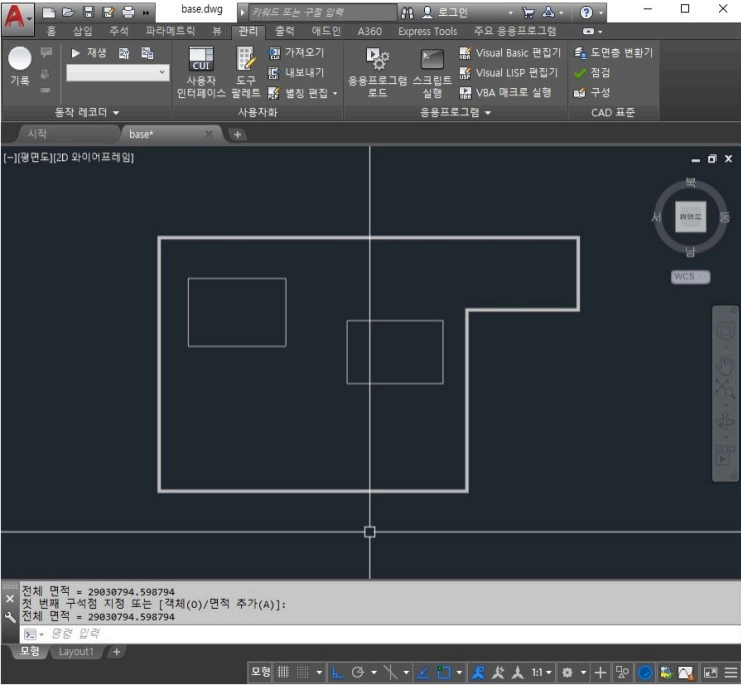Click the 내보내기 export customization button
This screenshot has width=741, height=685.
[296, 73]
